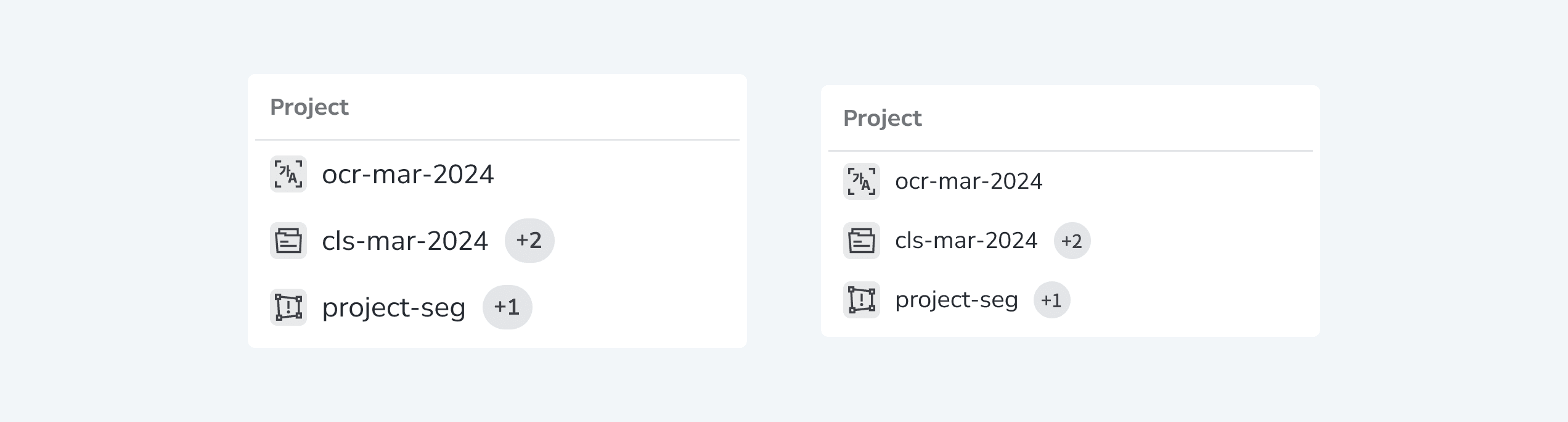This screenshot has height=422, width=1568.
Task: Open project-seg in the larger panel
Action: 394,307
